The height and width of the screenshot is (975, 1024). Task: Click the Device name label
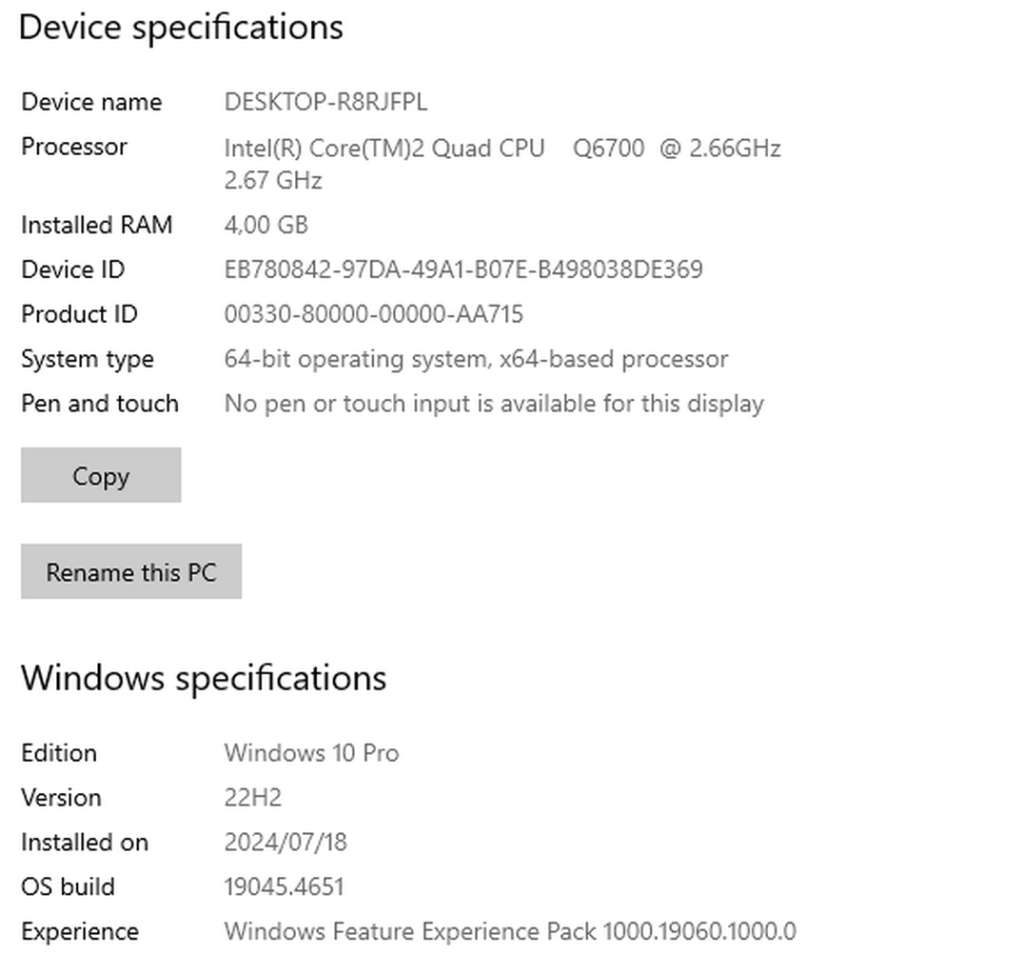pyautogui.click(x=91, y=101)
